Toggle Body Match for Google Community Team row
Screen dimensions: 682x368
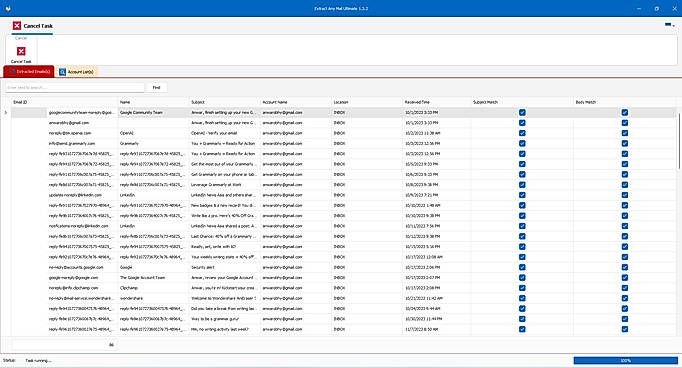(x=625, y=113)
